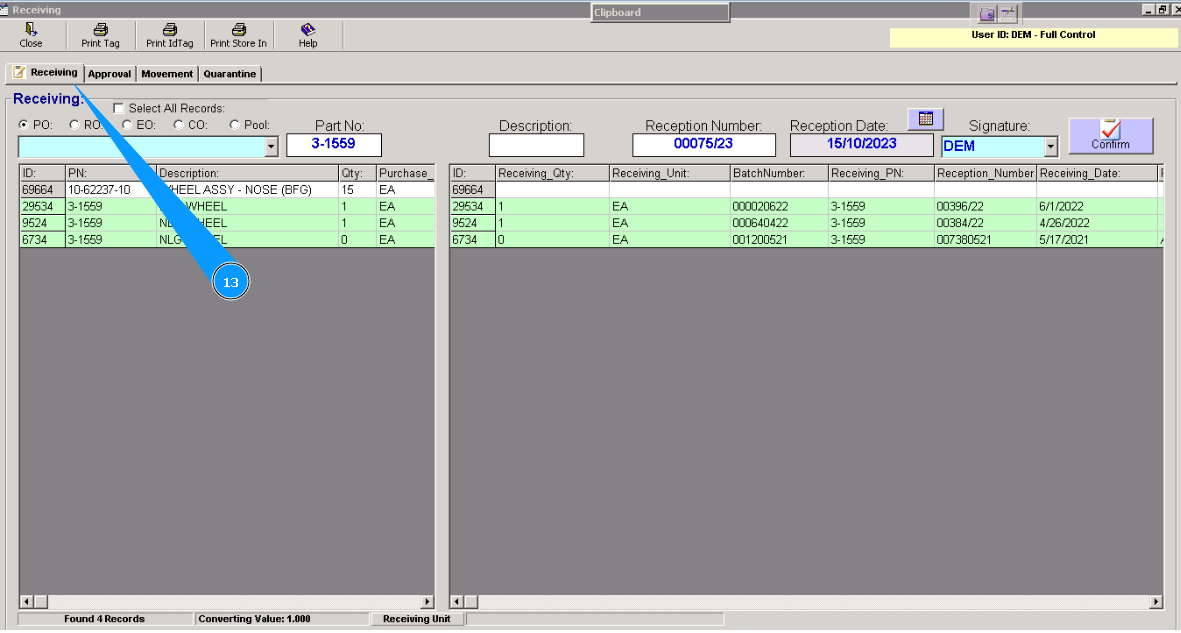Click the Print Tag printer icon

[100, 29]
